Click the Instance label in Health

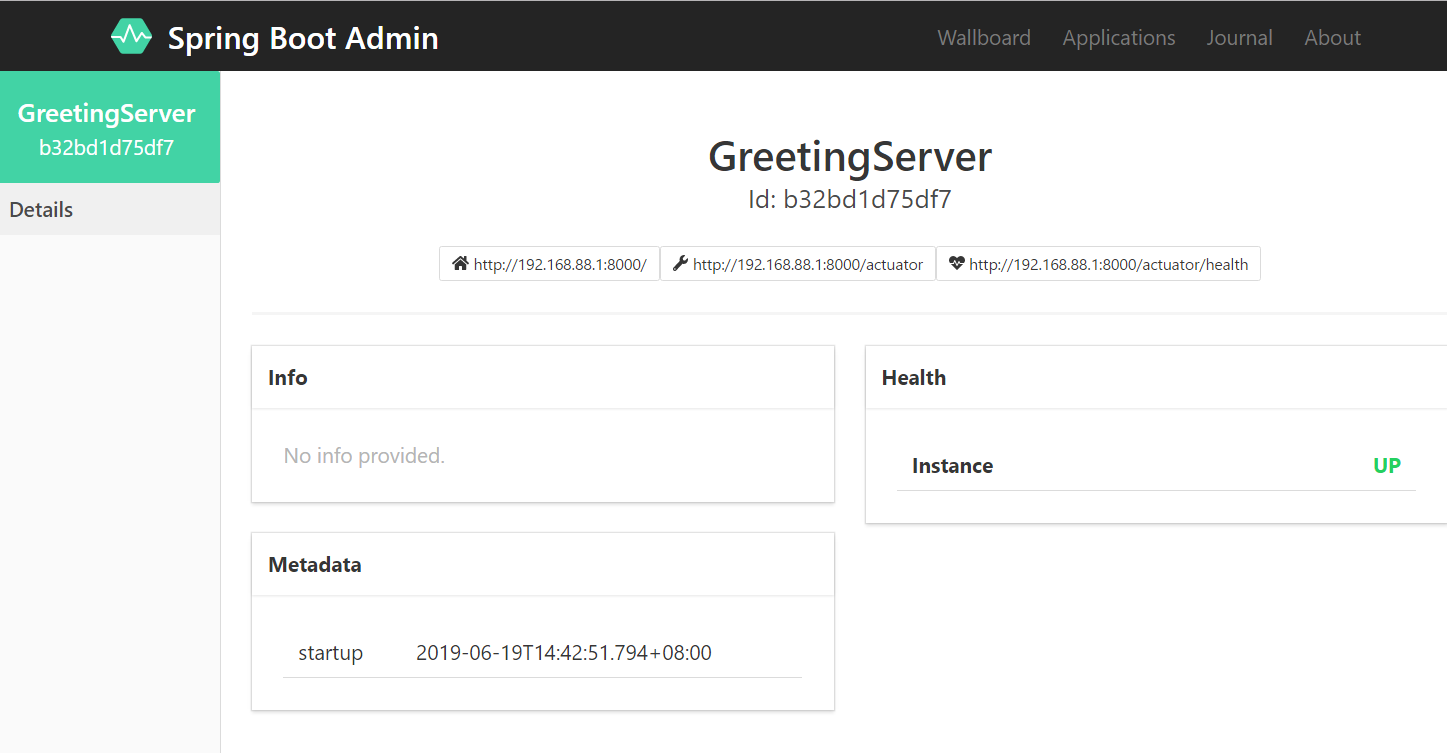(x=952, y=466)
